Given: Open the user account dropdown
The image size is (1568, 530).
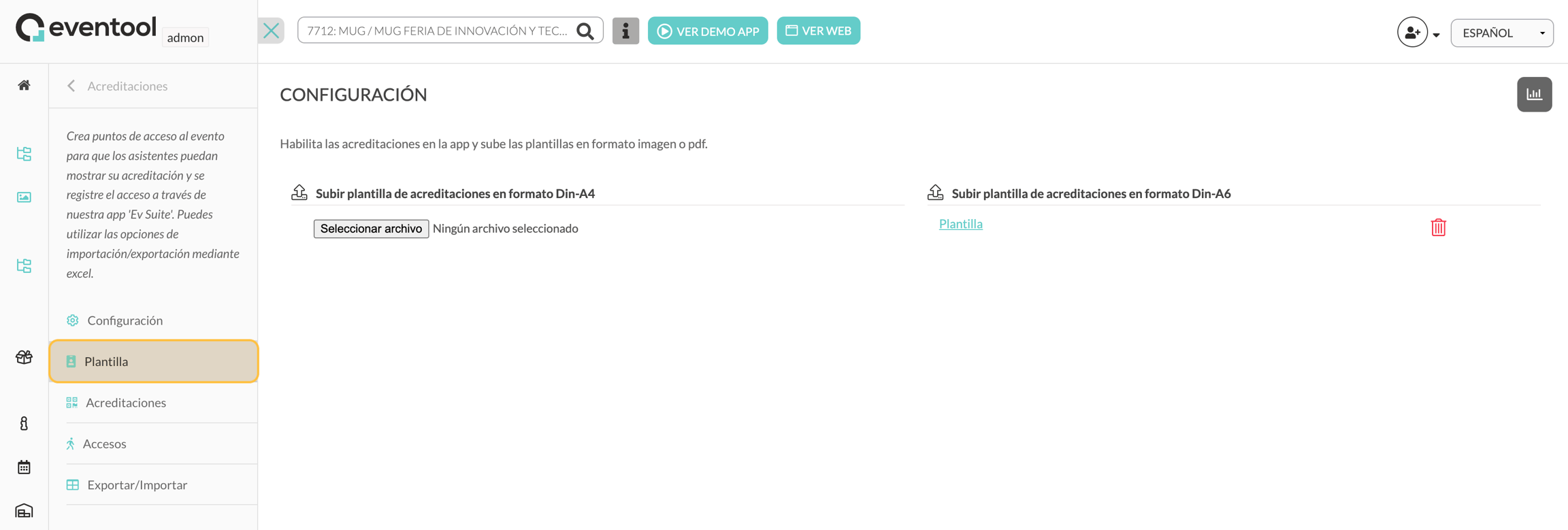Looking at the screenshot, I should (x=1418, y=33).
